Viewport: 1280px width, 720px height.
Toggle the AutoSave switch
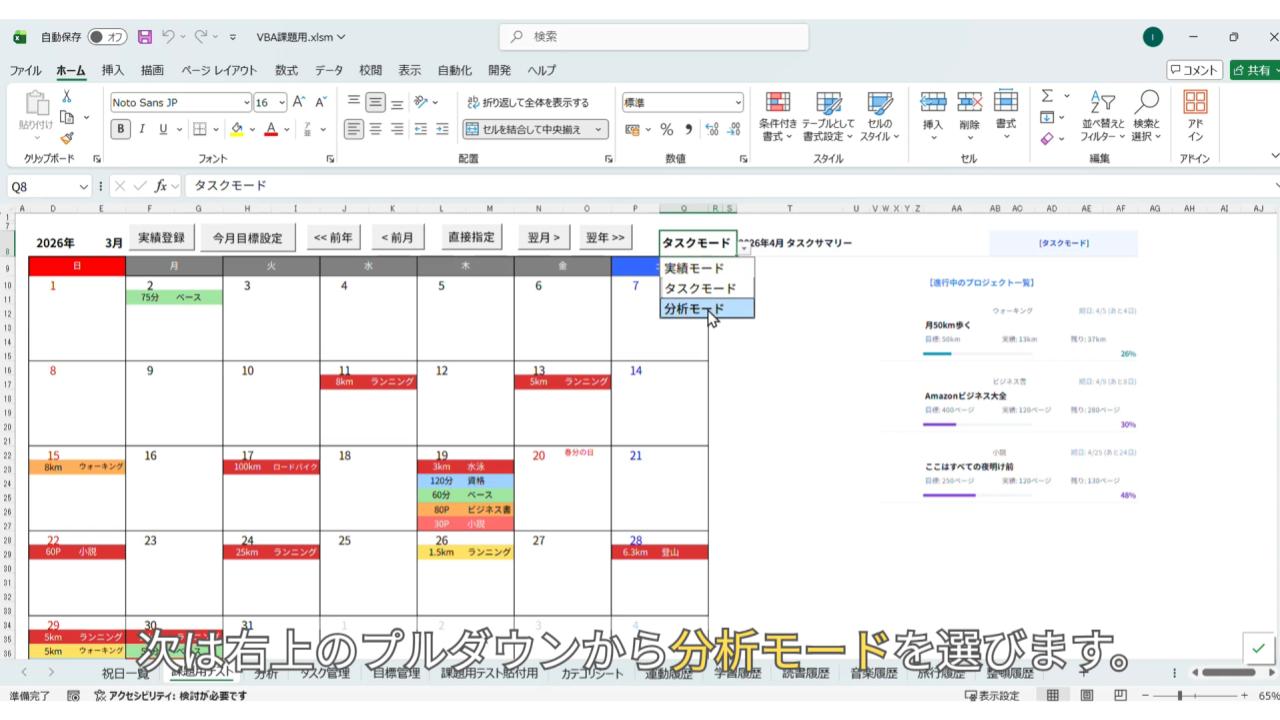point(107,37)
